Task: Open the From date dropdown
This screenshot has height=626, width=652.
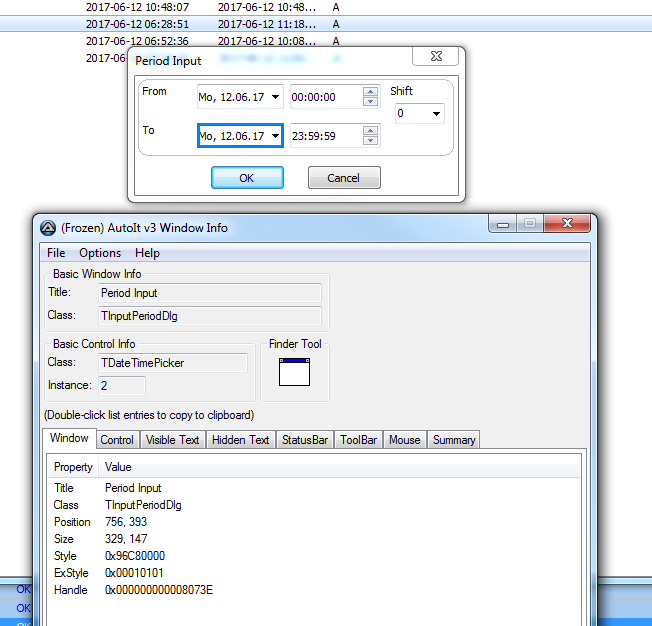Action: click(x=275, y=97)
